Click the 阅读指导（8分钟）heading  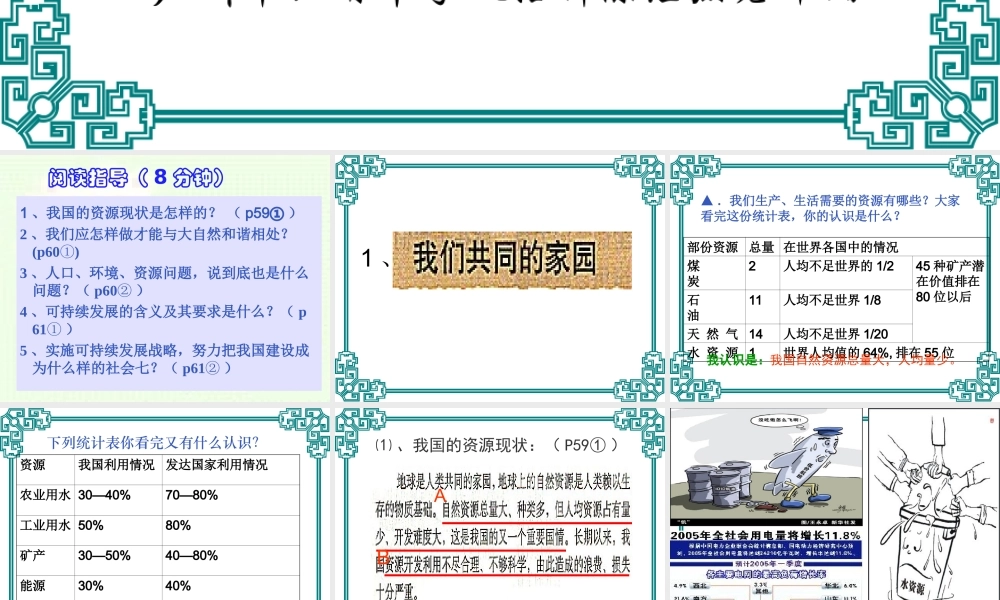136,177
